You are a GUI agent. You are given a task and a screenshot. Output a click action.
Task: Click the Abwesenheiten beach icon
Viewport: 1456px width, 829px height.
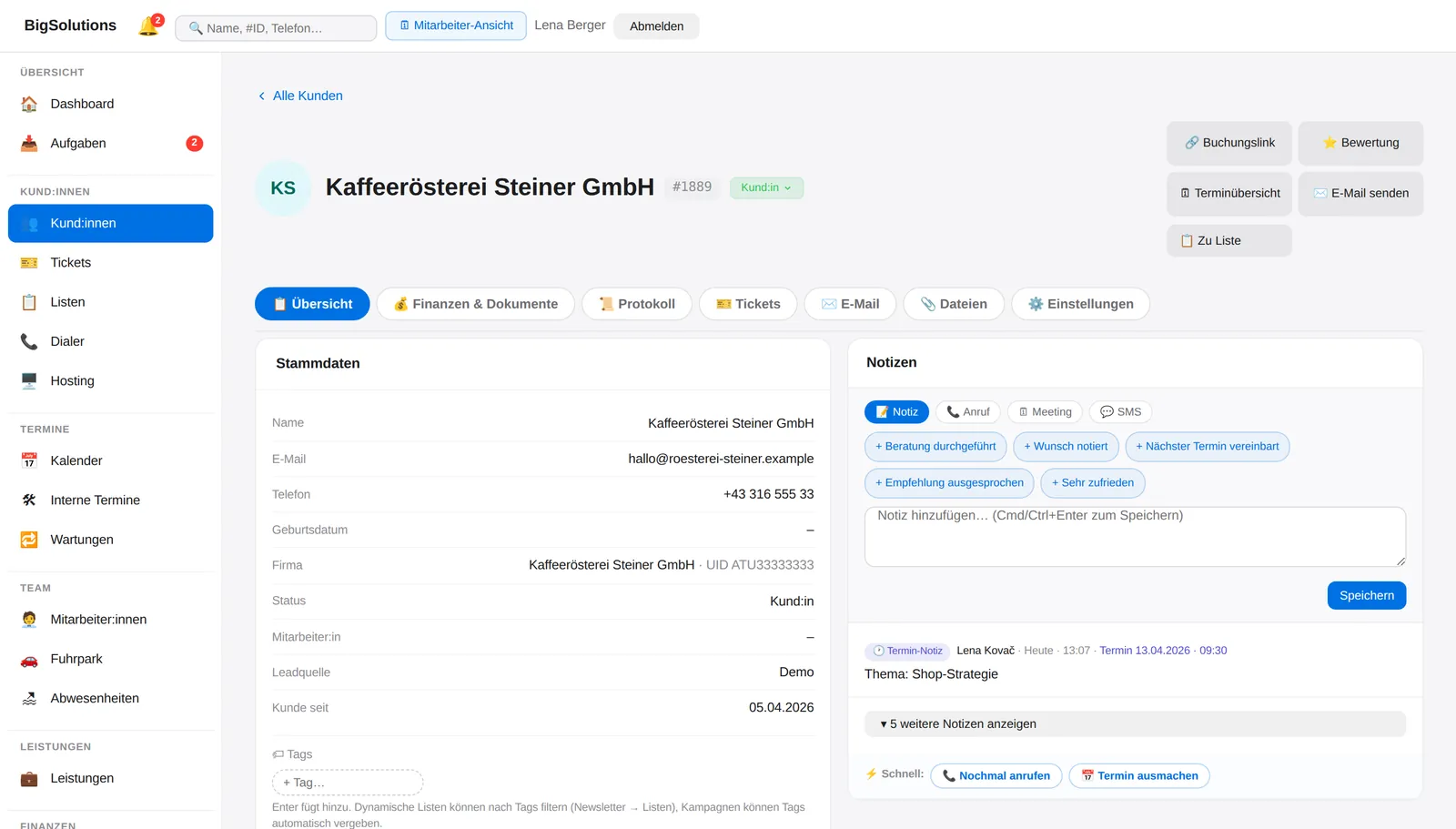click(x=29, y=698)
